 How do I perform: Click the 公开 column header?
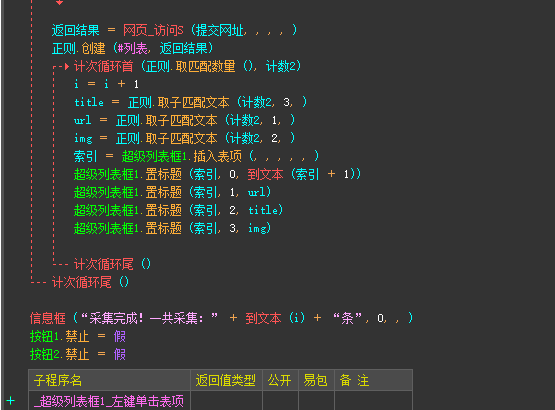point(280,380)
